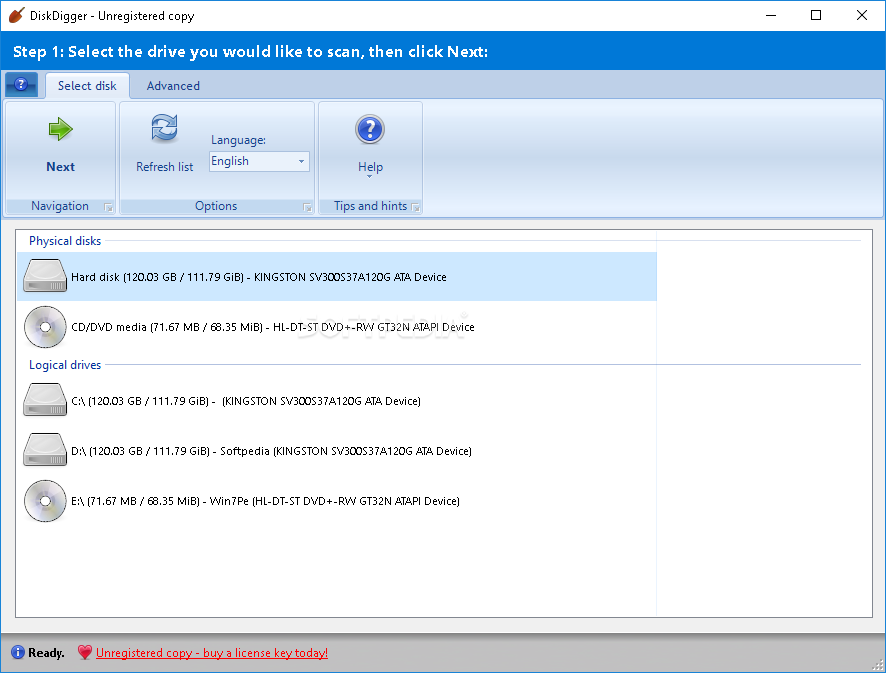
Task: Maximize the DiskDigger window
Action: (x=815, y=15)
